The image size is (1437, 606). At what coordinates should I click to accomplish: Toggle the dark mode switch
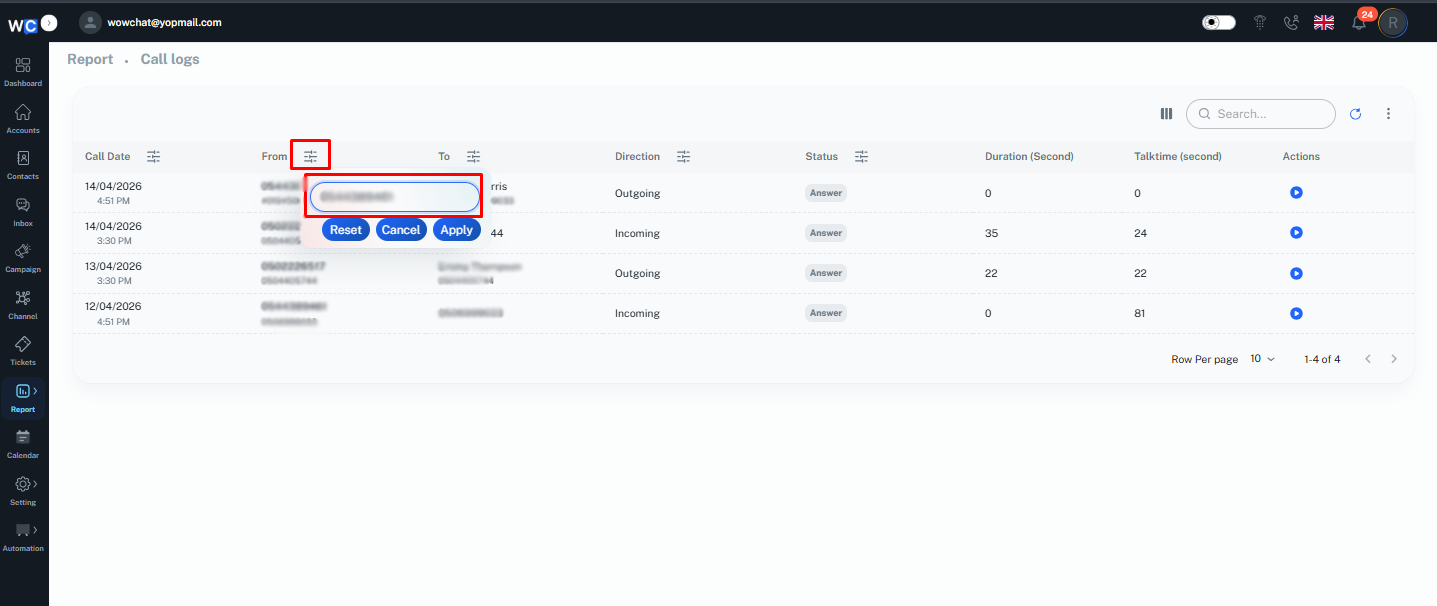pos(1218,22)
